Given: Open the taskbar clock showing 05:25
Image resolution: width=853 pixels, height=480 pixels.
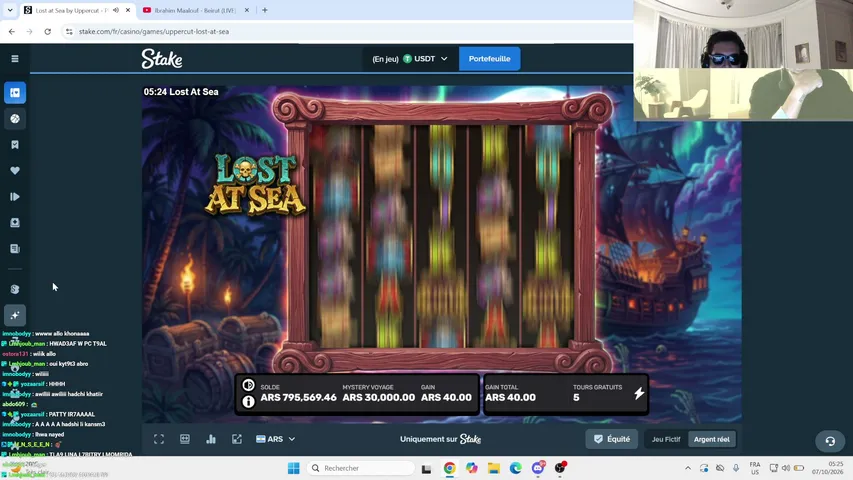Looking at the screenshot, I should (828, 468).
